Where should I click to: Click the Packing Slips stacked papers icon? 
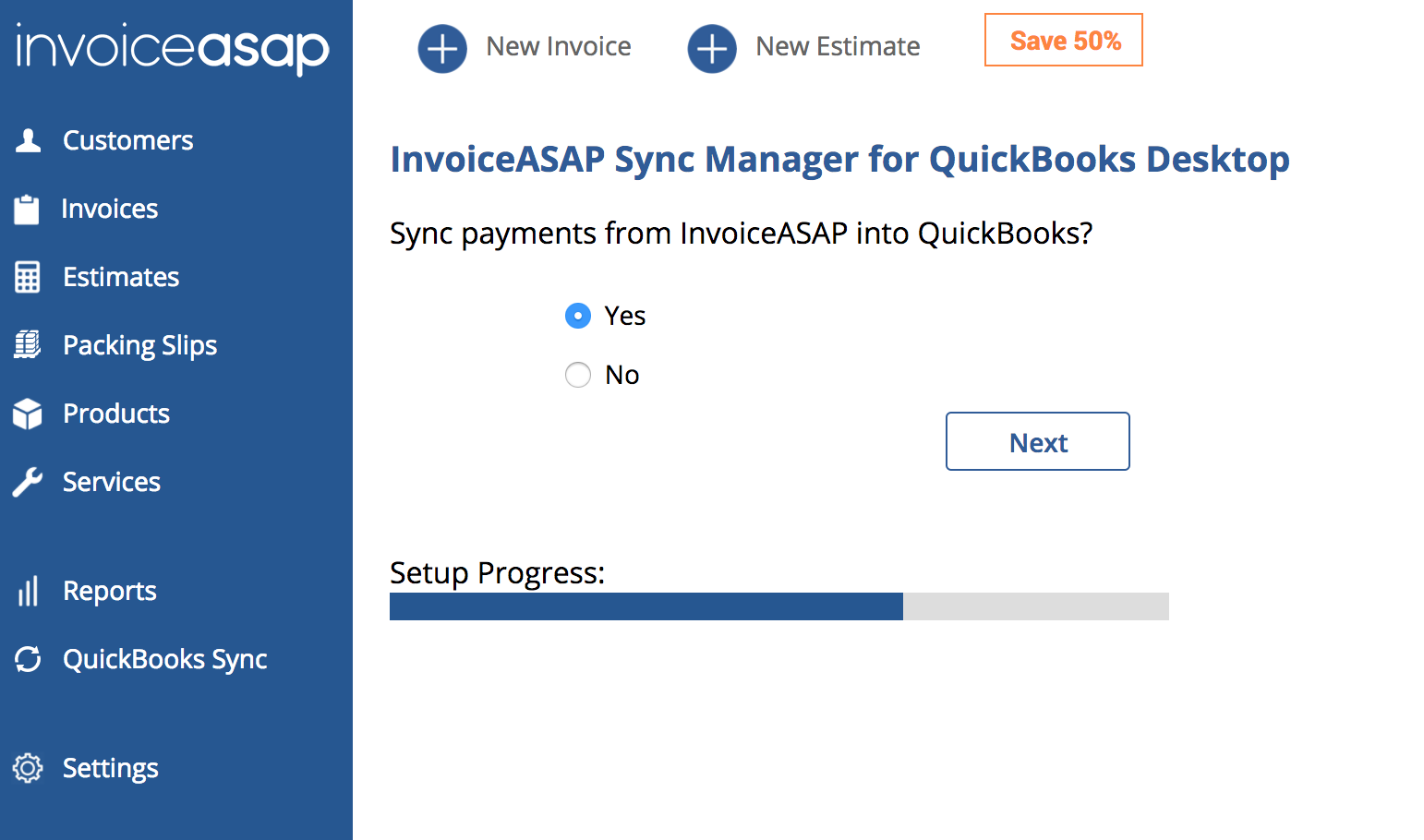(28, 345)
